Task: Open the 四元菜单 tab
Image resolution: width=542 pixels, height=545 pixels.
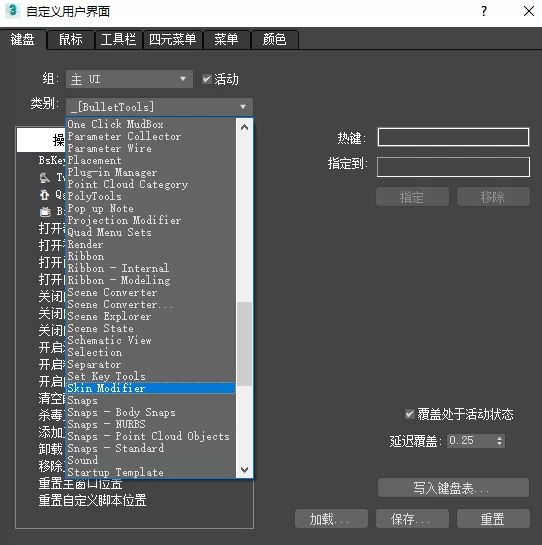Action: click(172, 39)
